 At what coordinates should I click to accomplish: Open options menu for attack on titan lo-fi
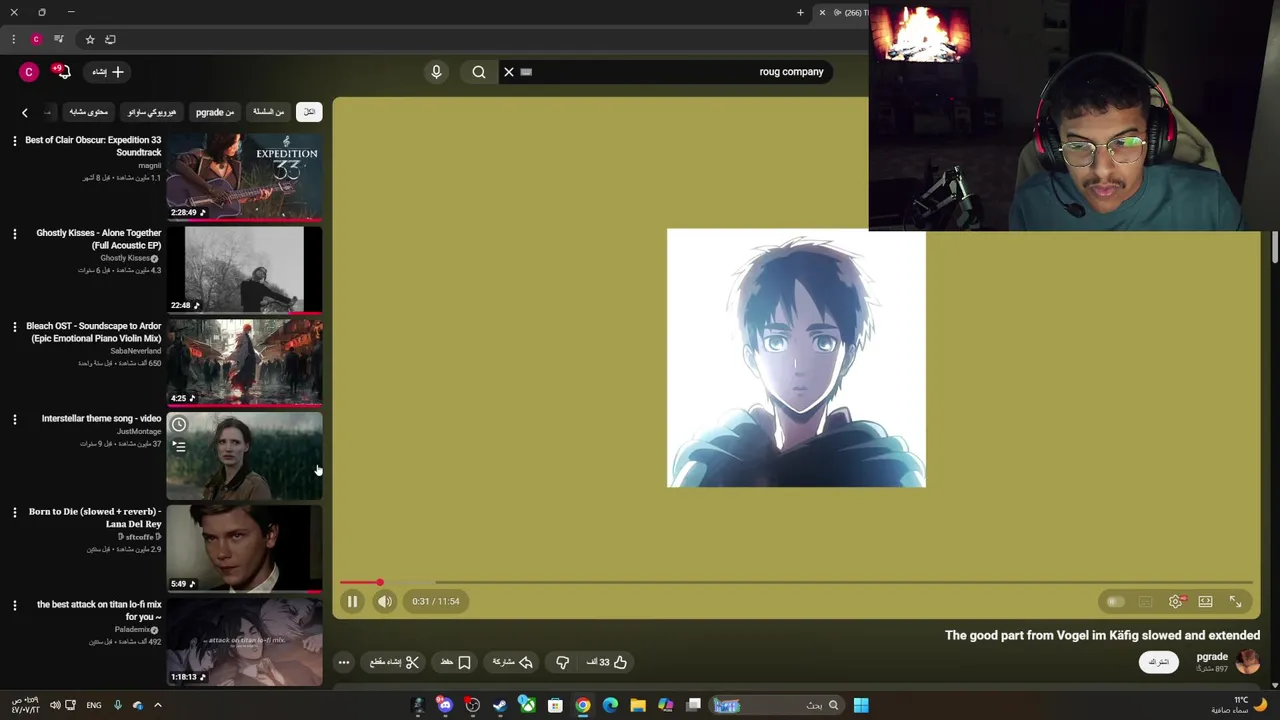[14, 606]
